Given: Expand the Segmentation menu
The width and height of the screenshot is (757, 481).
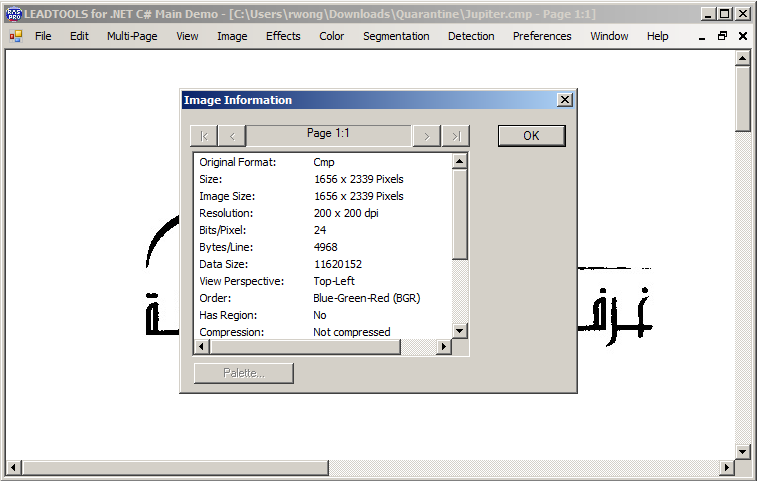Looking at the screenshot, I should [396, 36].
